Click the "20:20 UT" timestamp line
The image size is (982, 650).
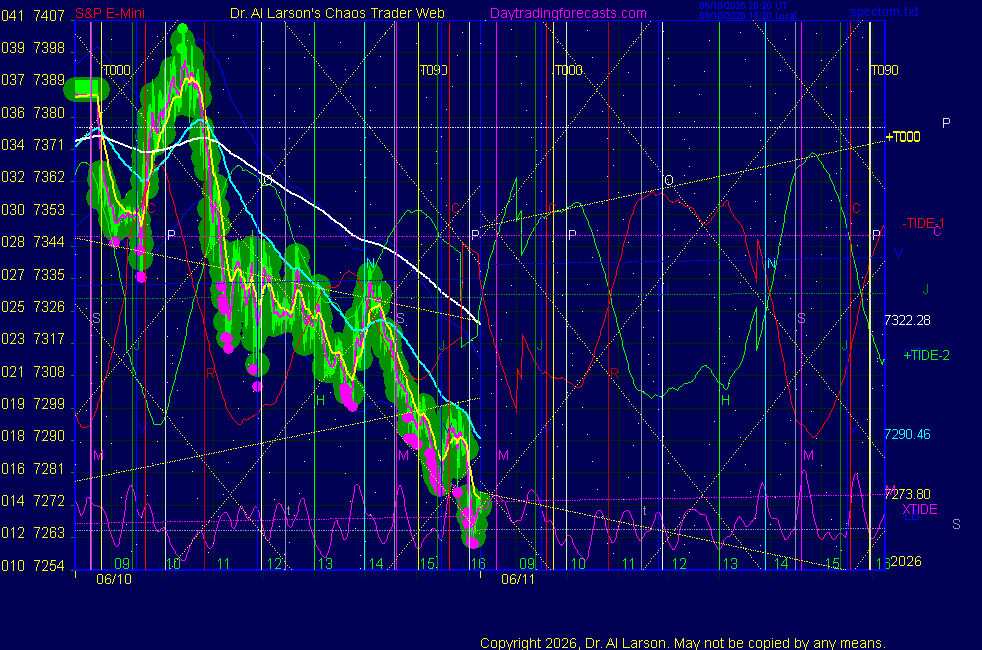tap(743, 6)
